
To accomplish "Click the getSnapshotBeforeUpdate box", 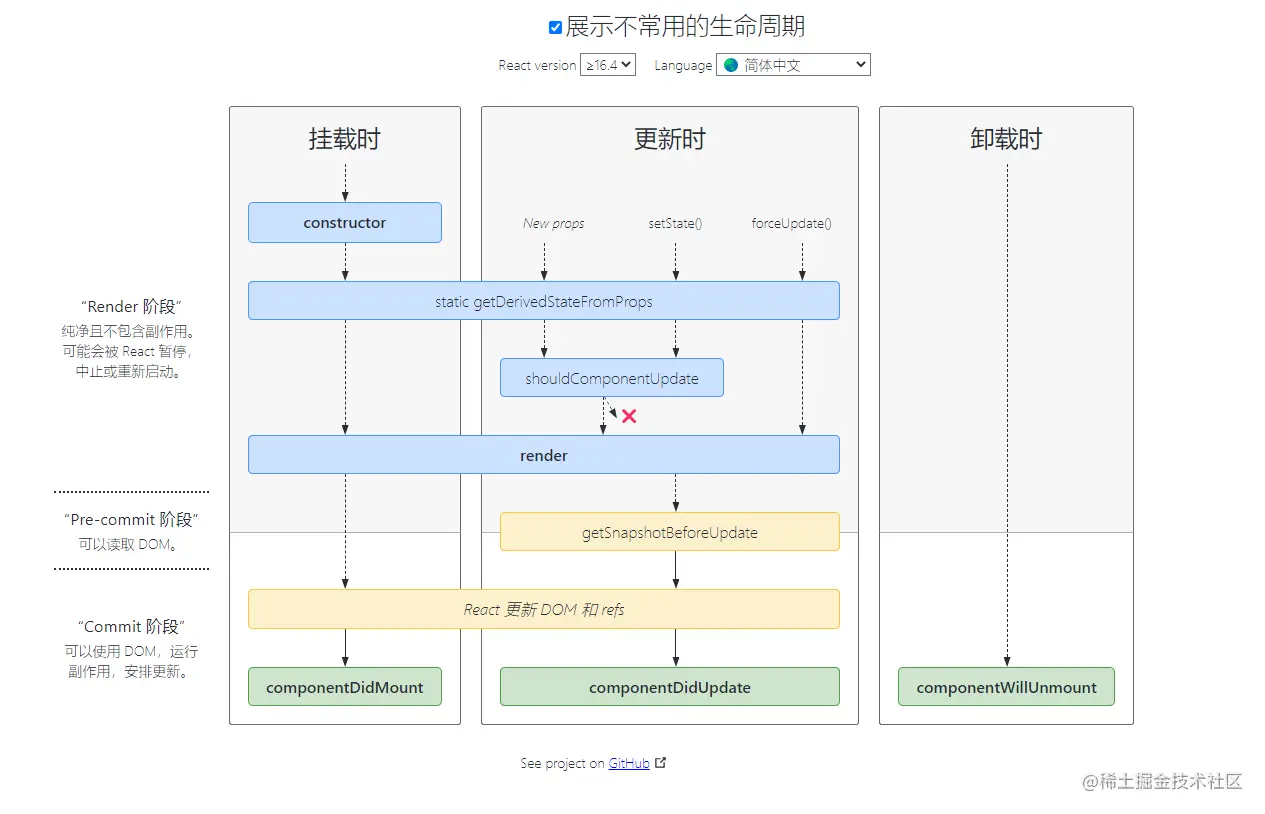I will (x=670, y=532).
